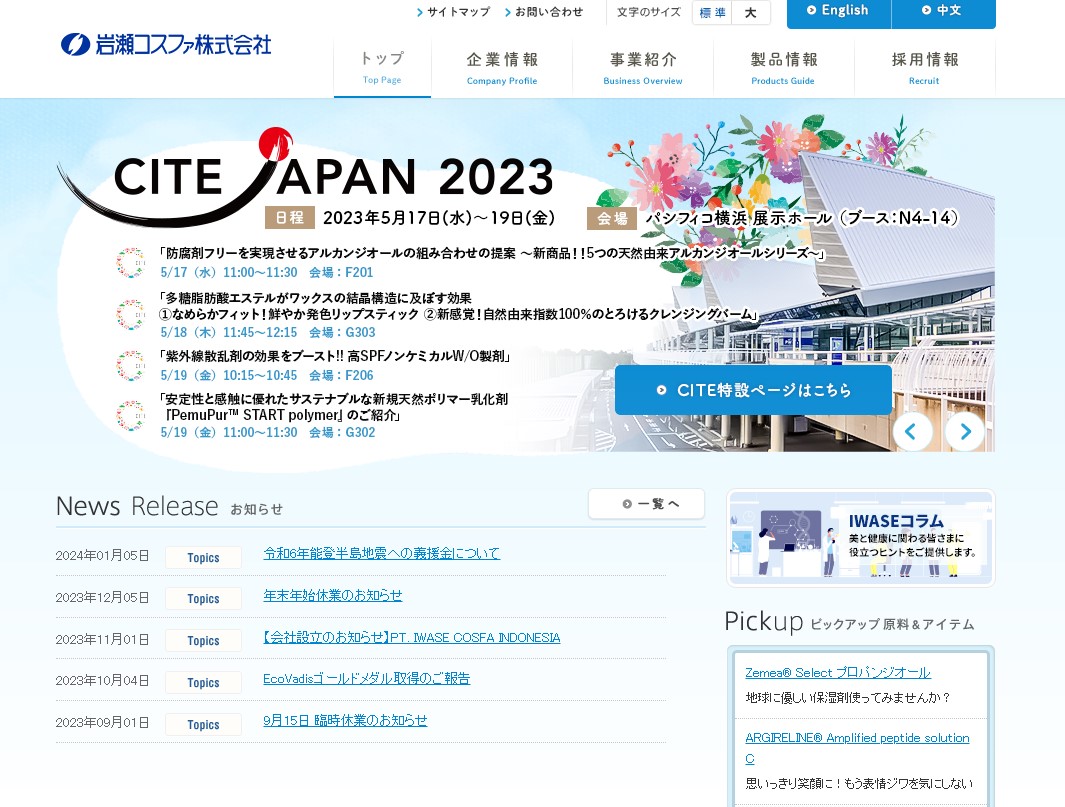Viewport: 1065px width, 807px height.
Task: Click the Pickup heading text
Action: click(x=764, y=622)
